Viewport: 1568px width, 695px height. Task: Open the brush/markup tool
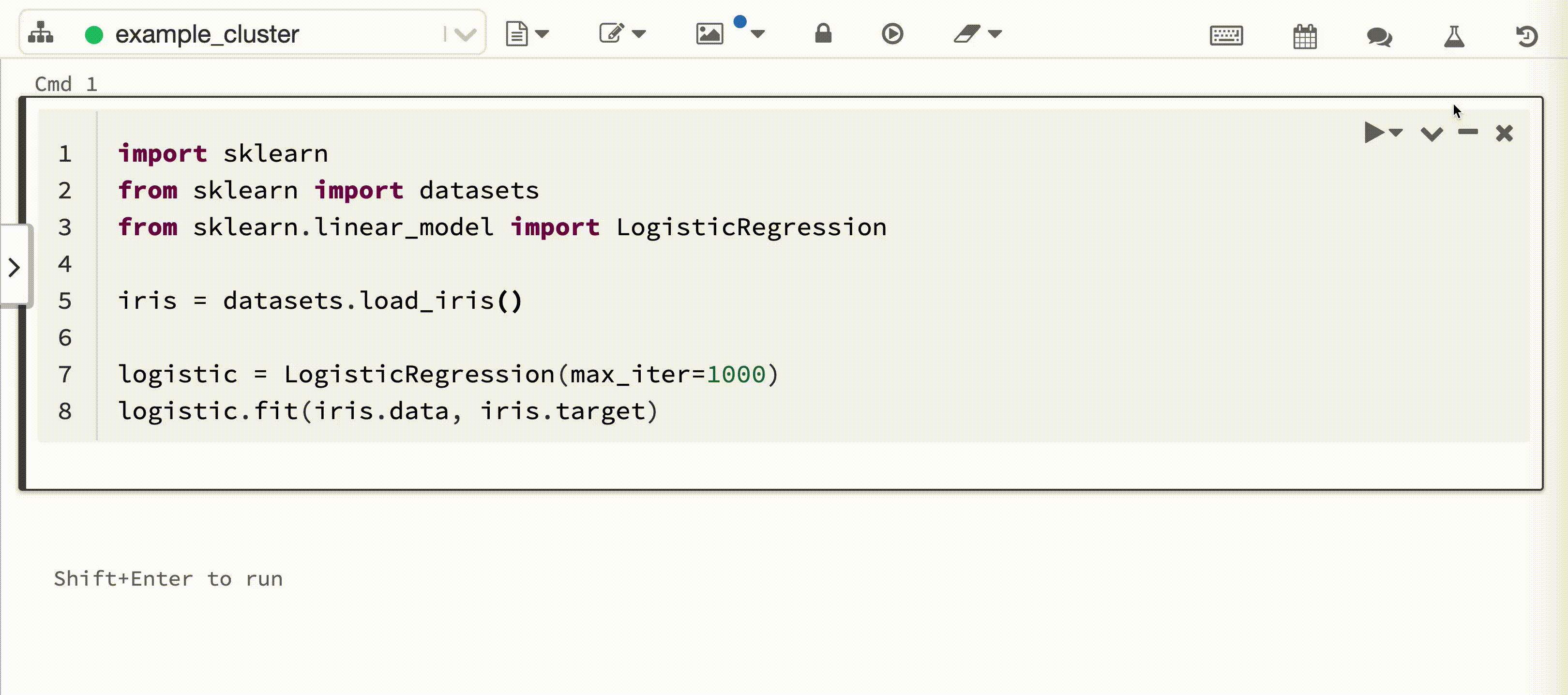(965, 34)
